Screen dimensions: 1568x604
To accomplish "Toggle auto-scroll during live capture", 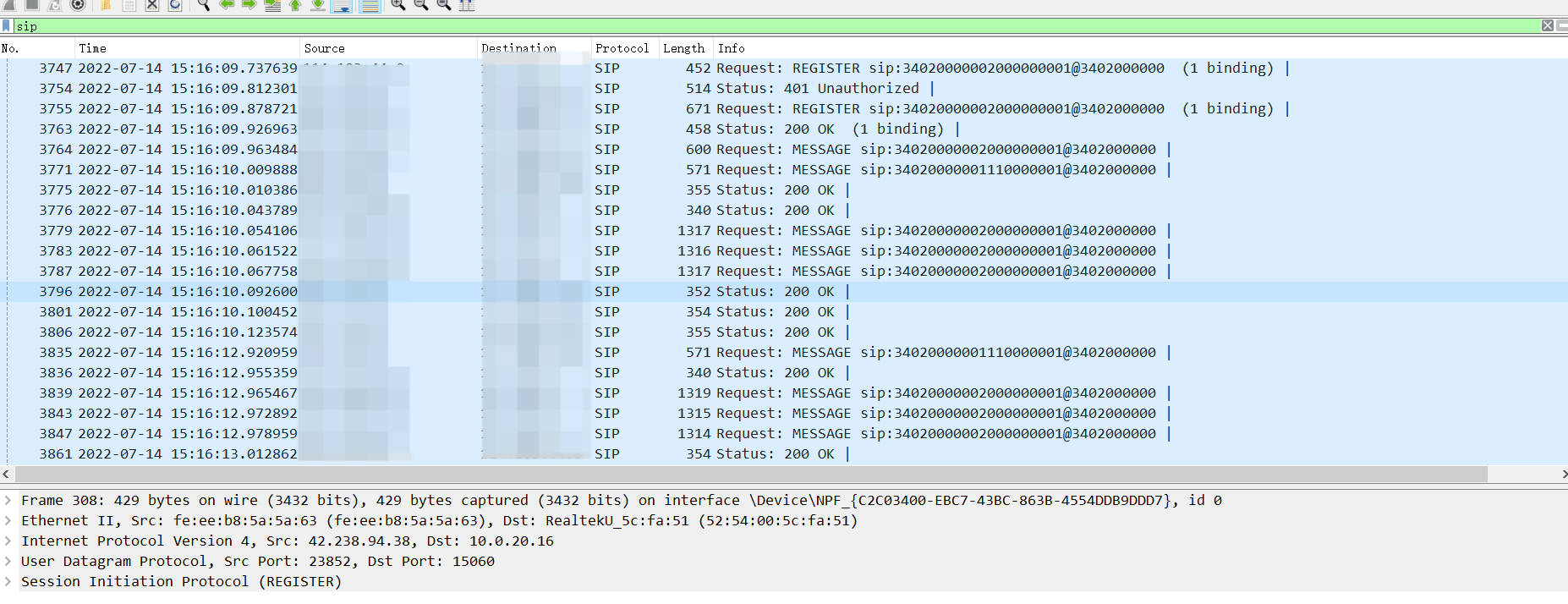I will point(342,5).
